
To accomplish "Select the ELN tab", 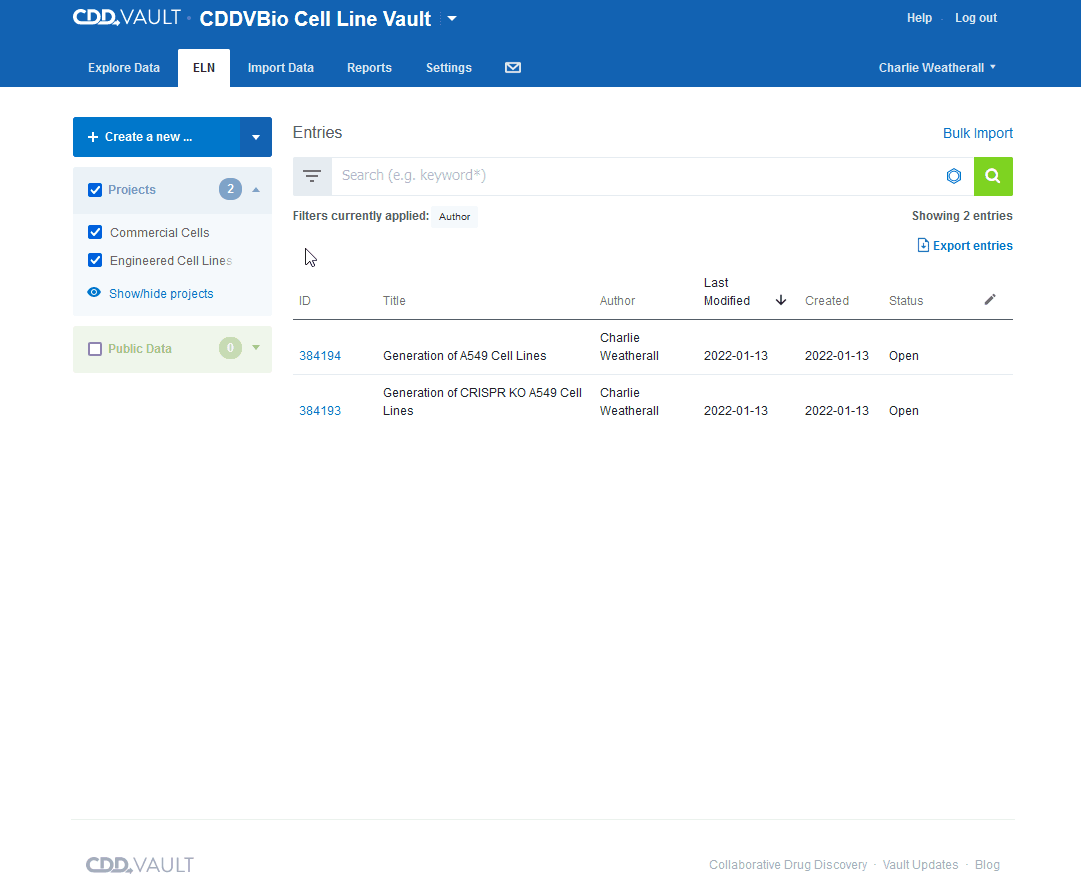I will (x=204, y=68).
